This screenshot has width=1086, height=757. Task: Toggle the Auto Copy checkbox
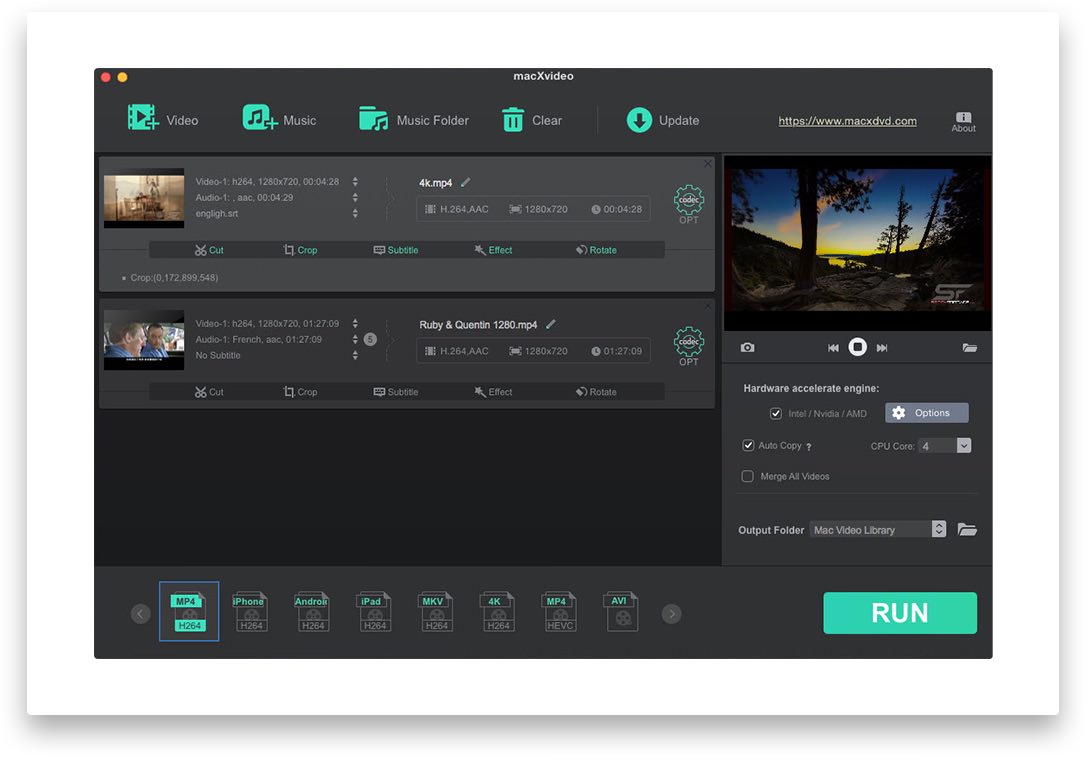(x=748, y=445)
